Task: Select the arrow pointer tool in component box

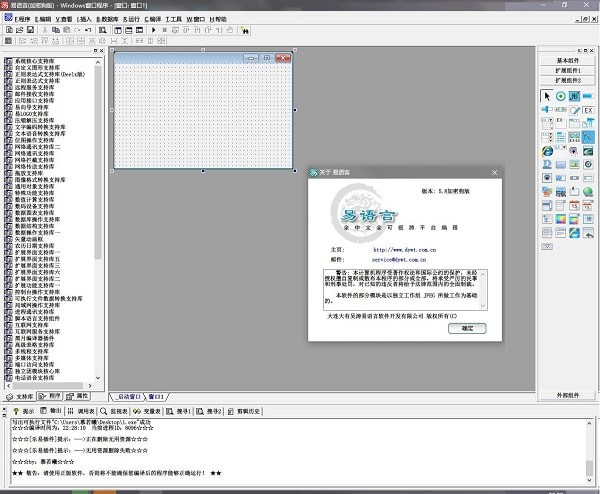Action: (547, 96)
